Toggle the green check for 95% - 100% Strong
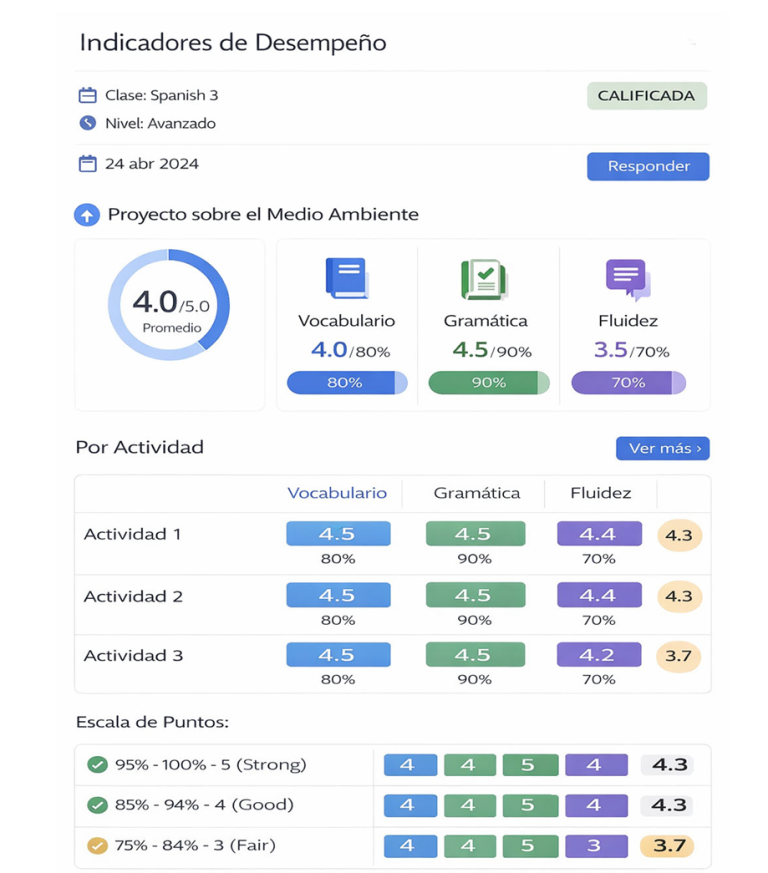768x873 pixels. coord(97,765)
